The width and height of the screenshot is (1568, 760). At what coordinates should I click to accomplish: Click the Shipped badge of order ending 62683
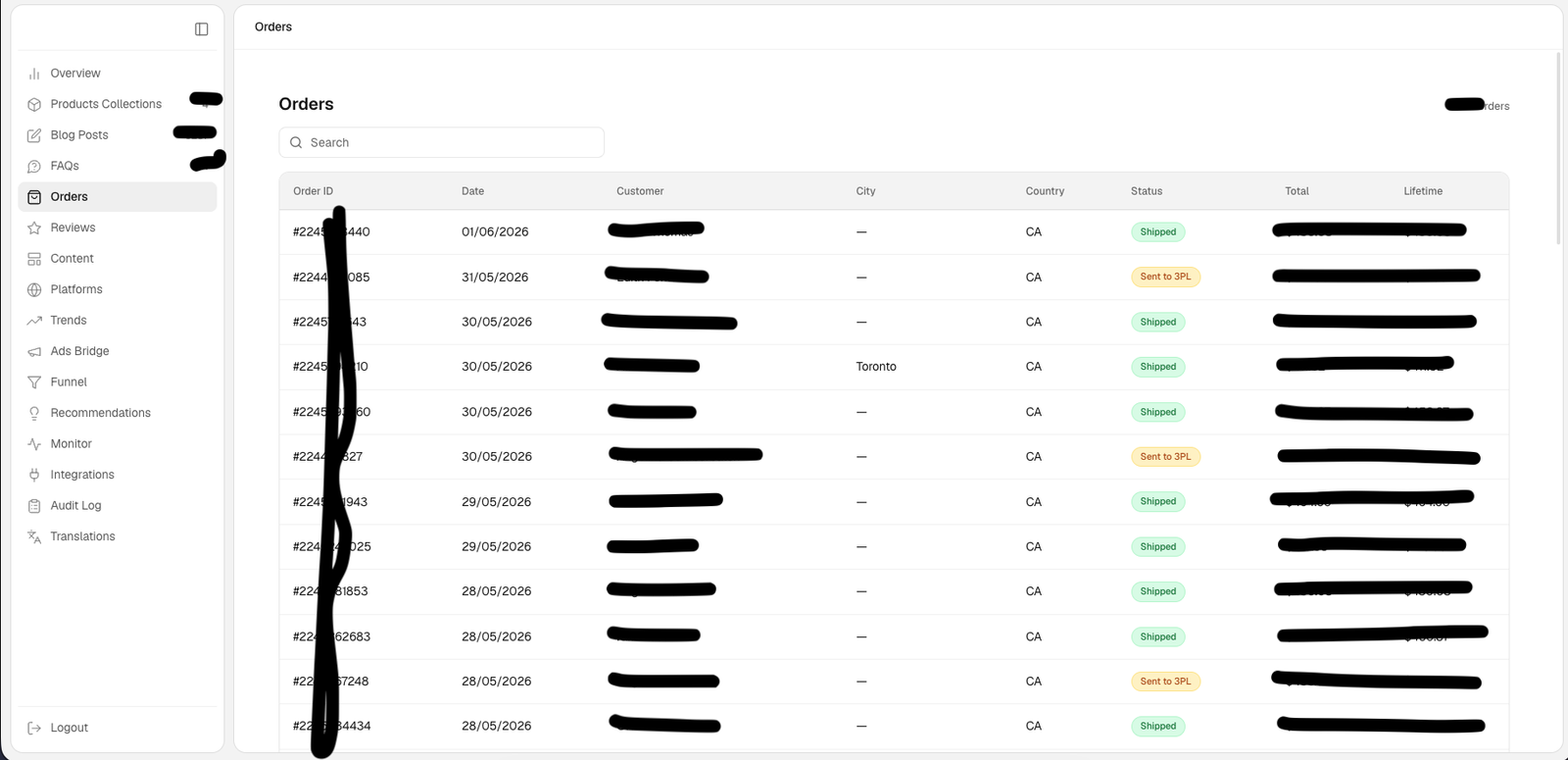(x=1158, y=636)
